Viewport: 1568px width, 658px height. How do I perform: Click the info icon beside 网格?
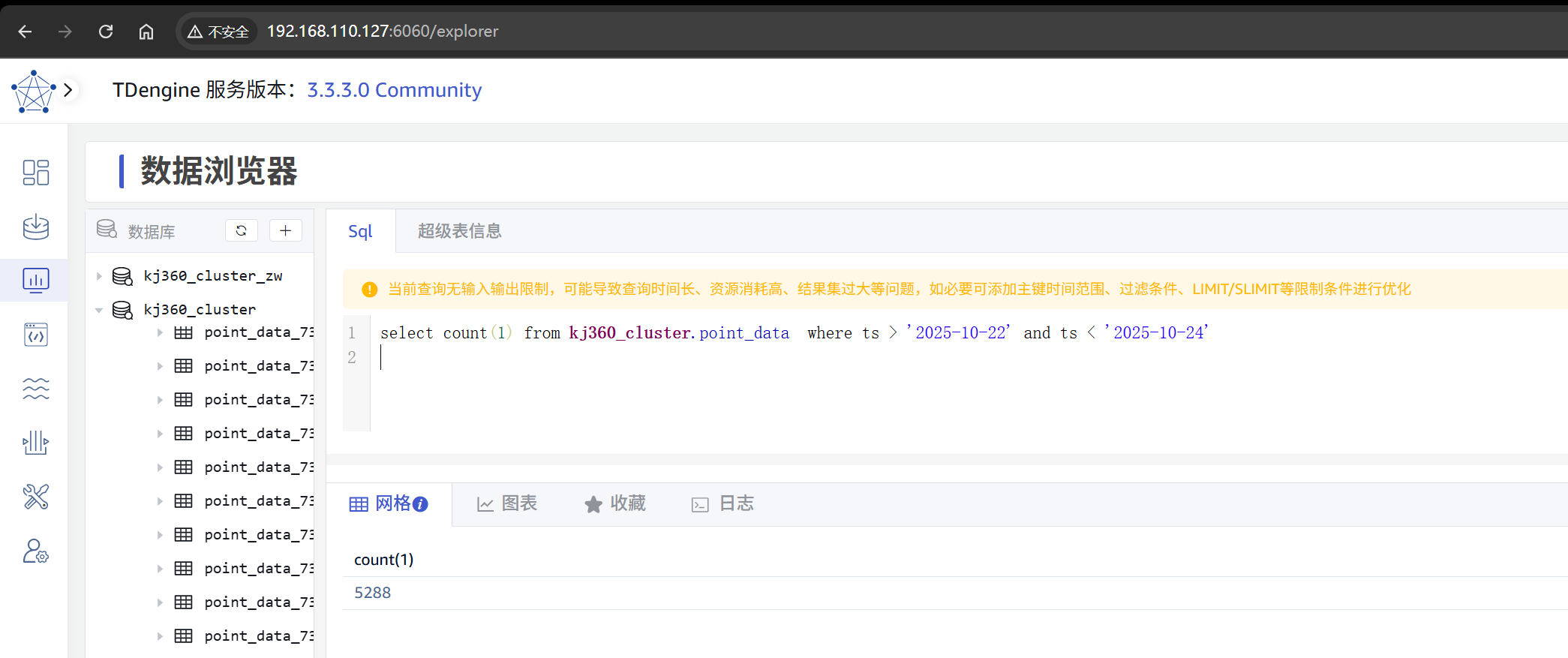[x=421, y=504]
